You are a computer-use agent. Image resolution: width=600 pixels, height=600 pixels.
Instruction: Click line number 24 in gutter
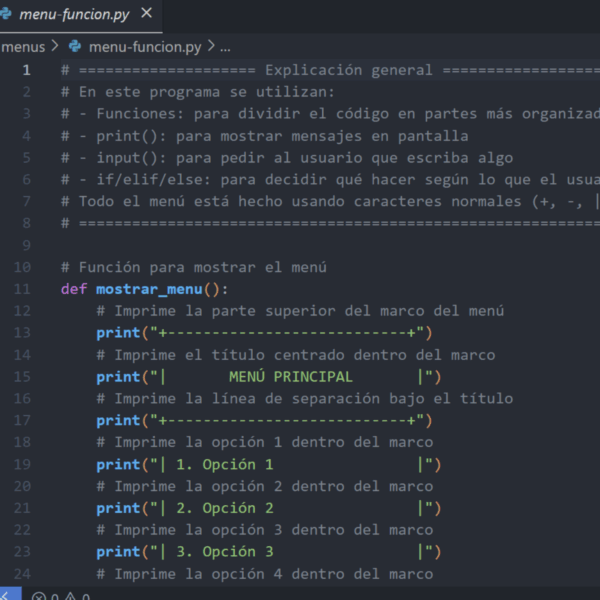pyautogui.click(x=22, y=574)
